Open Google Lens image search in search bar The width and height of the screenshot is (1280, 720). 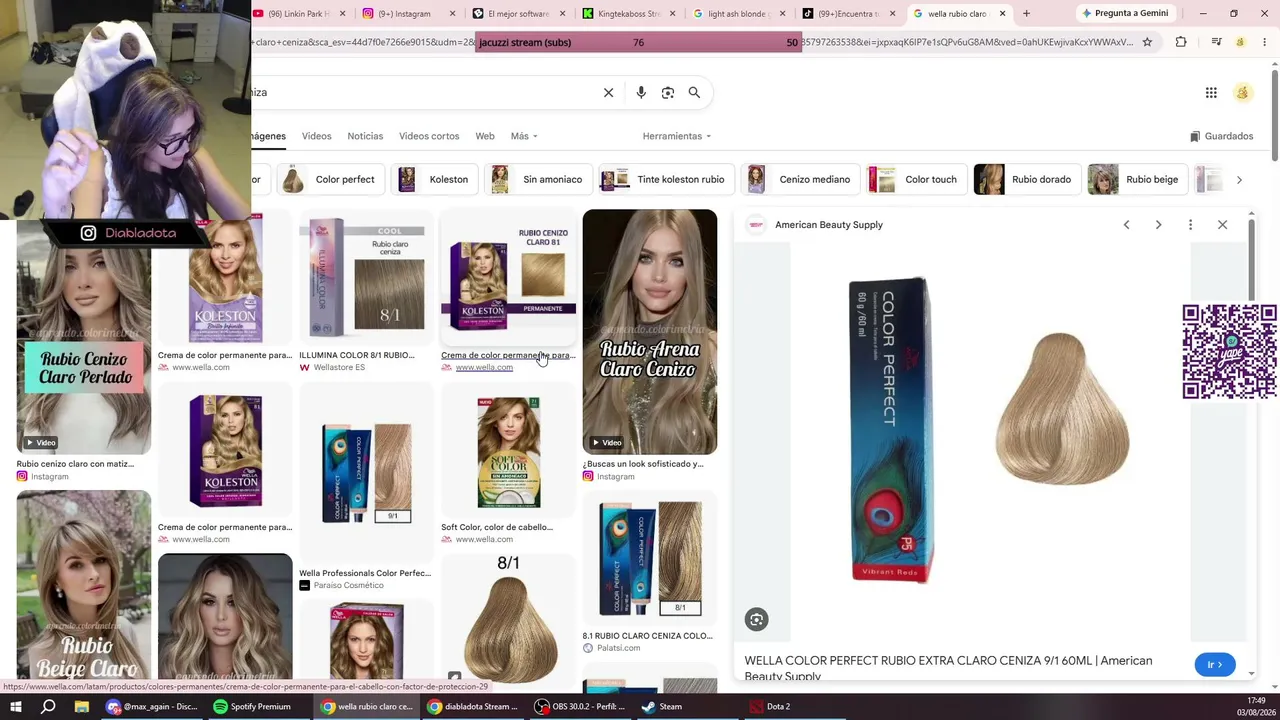pos(668,92)
